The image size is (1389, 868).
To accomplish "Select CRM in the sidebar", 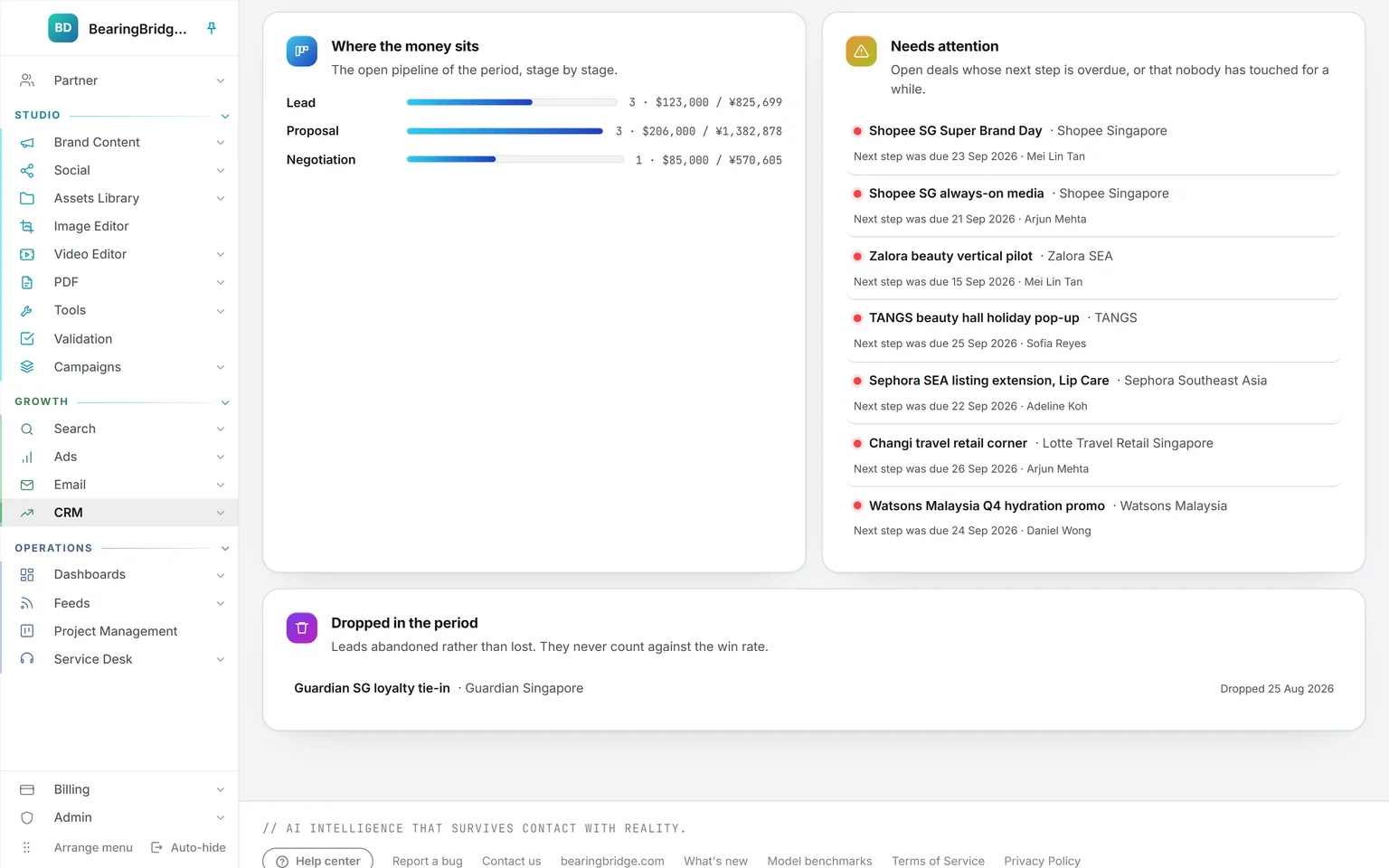I will 119,513.
